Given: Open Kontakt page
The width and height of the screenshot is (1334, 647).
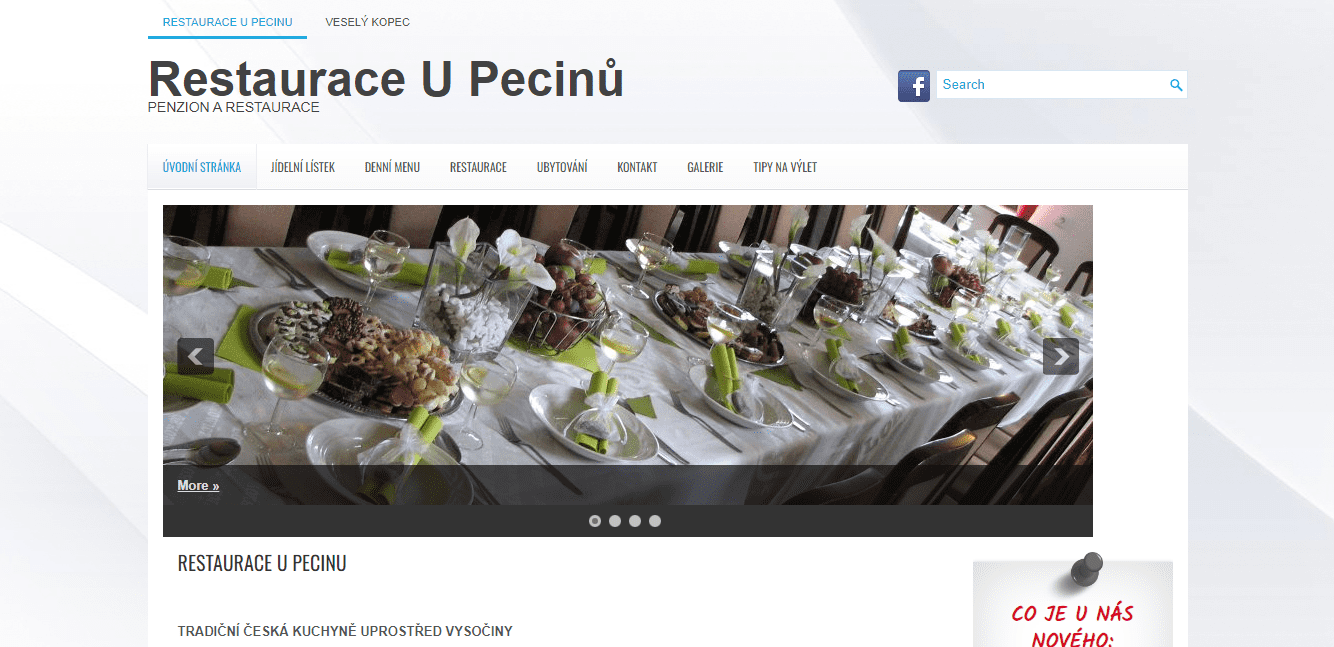Looking at the screenshot, I should tap(637, 167).
